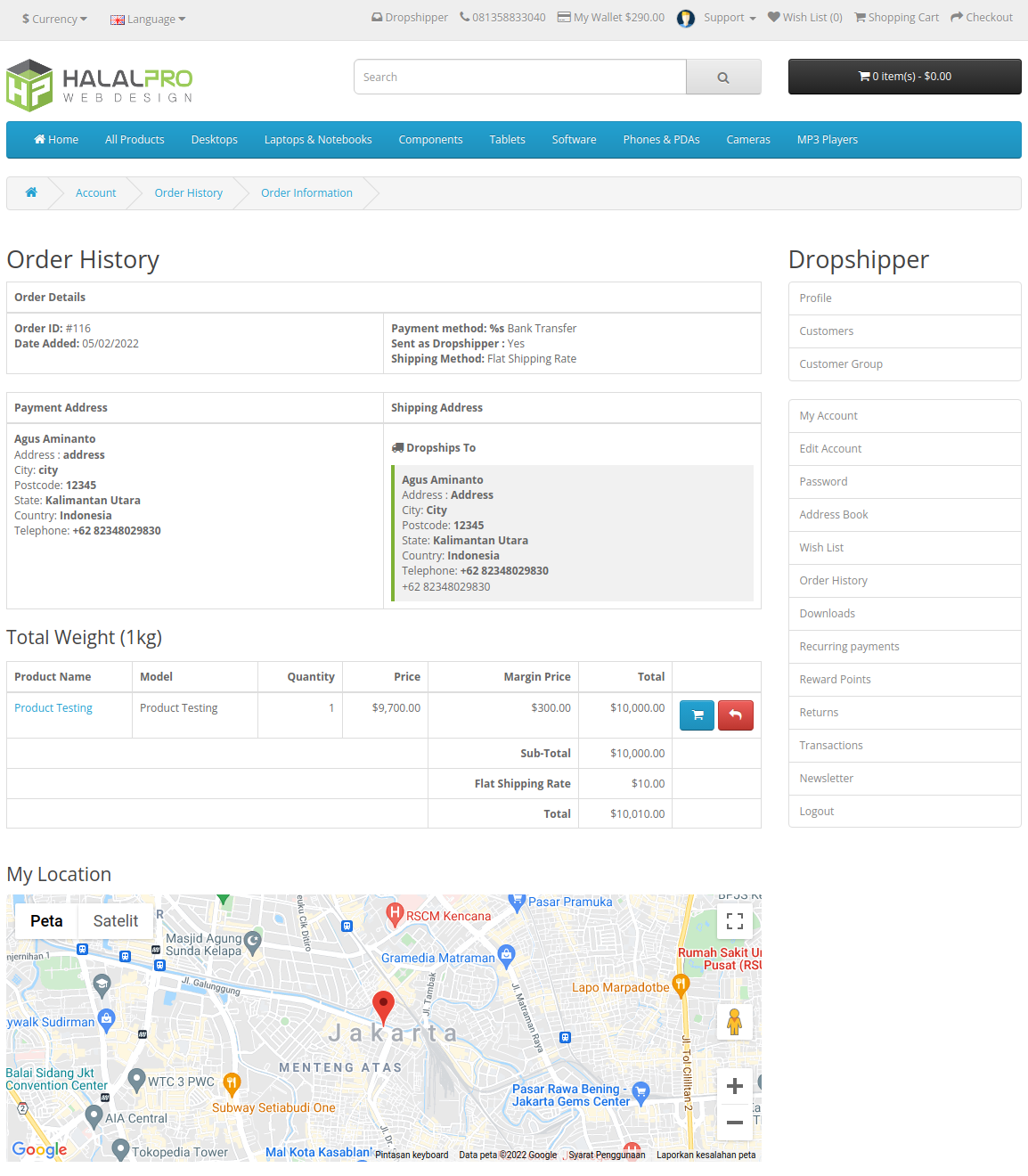The width and height of the screenshot is (1028, 1176).
Task: Click the red return arrow button
Action: click(x=735, y=715)
